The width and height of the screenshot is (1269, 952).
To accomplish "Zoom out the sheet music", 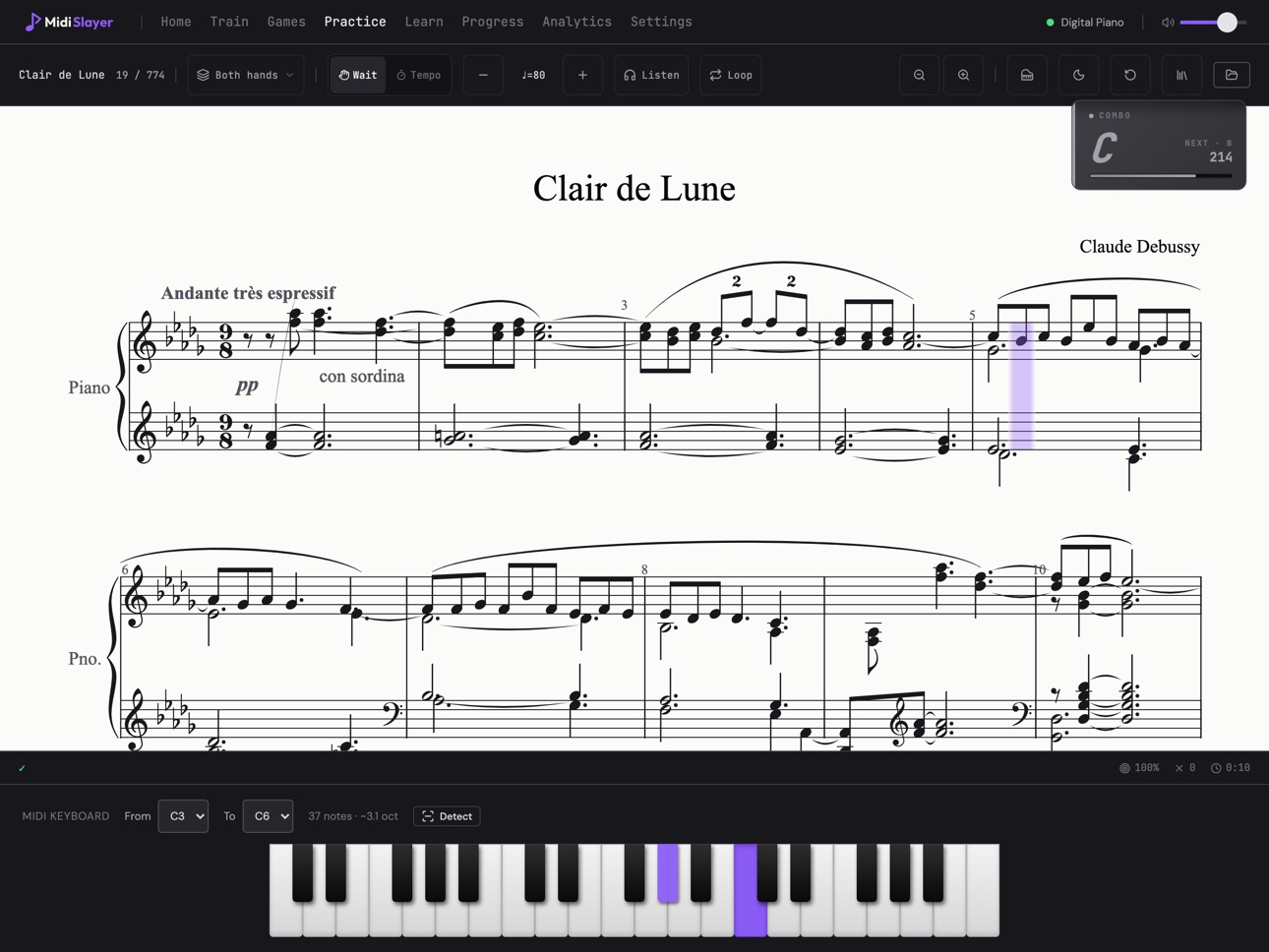I will tap(919, 75).
